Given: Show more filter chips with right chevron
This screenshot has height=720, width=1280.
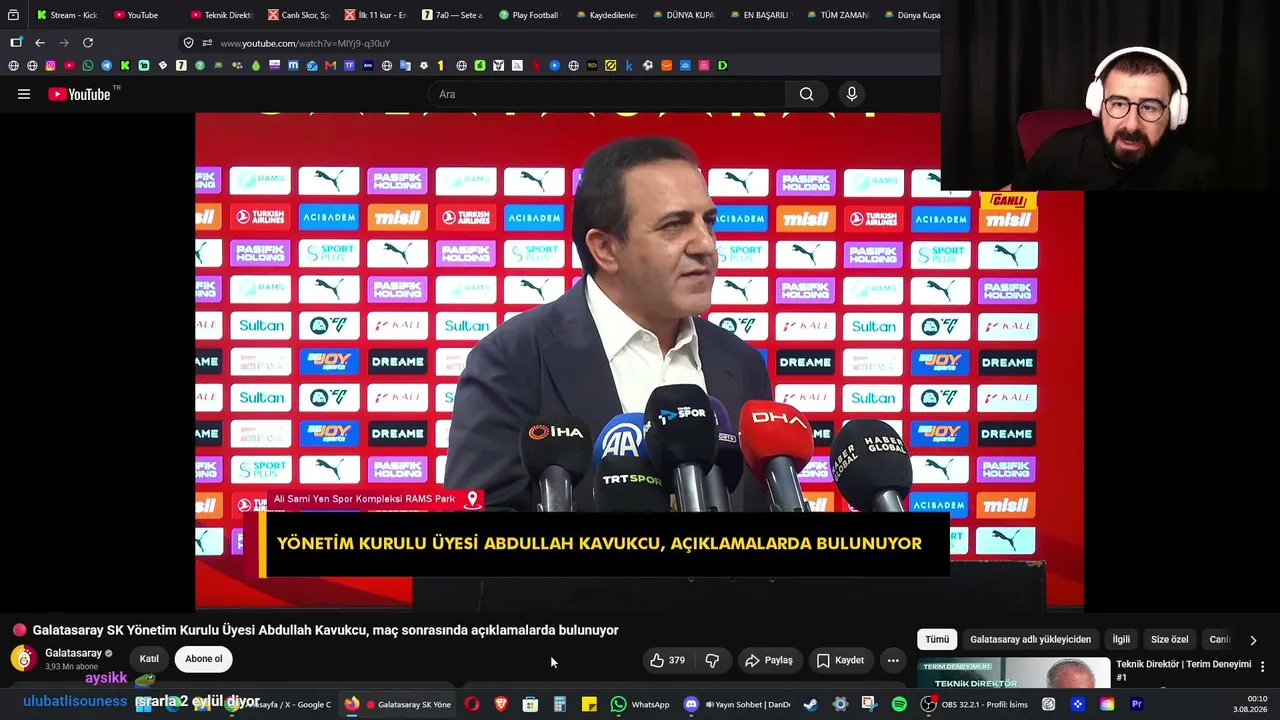Looking at the screenshot, I should [1253, 640].
